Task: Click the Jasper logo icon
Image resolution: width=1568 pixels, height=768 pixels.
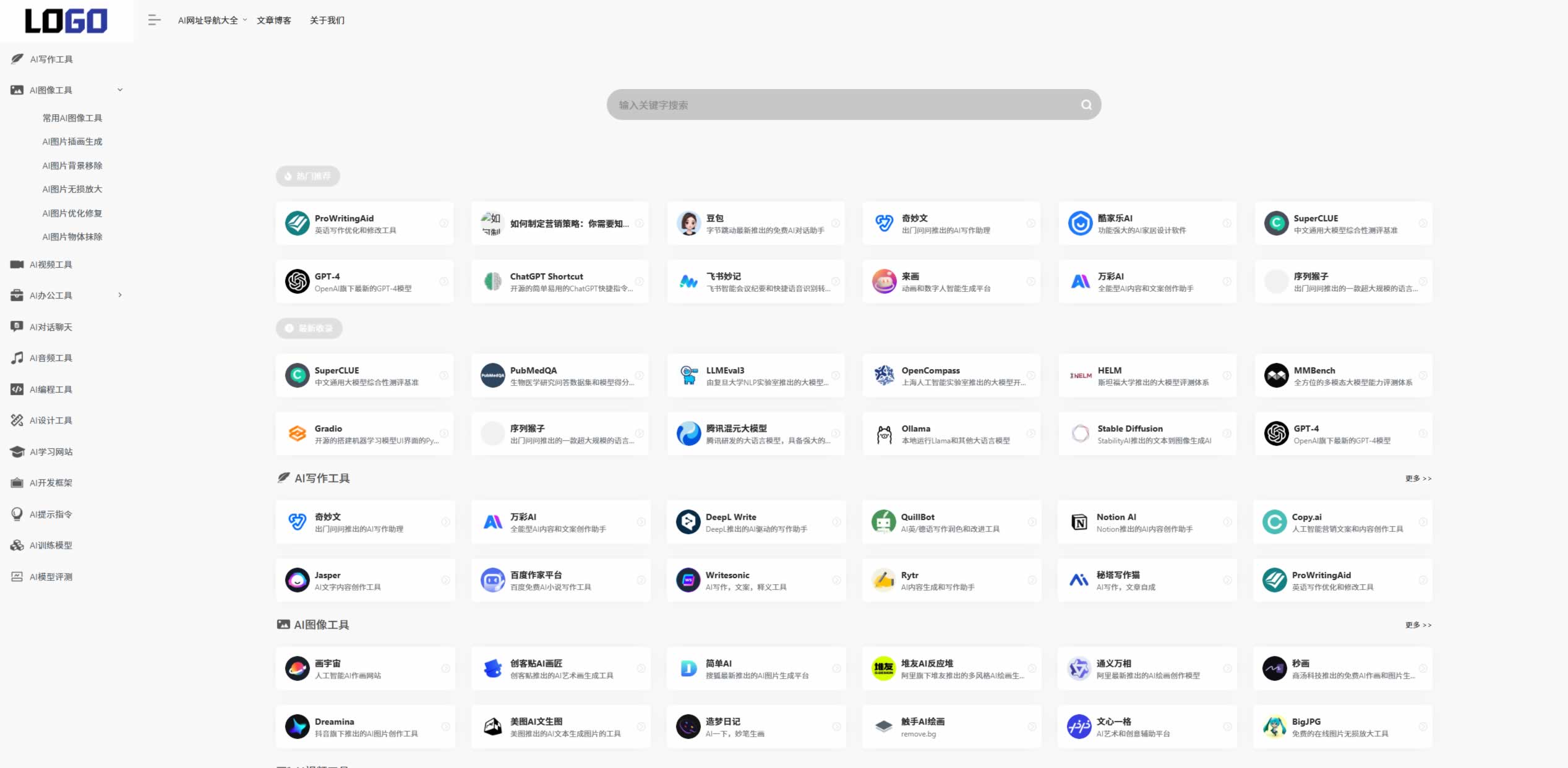Action: coord(297,580)
